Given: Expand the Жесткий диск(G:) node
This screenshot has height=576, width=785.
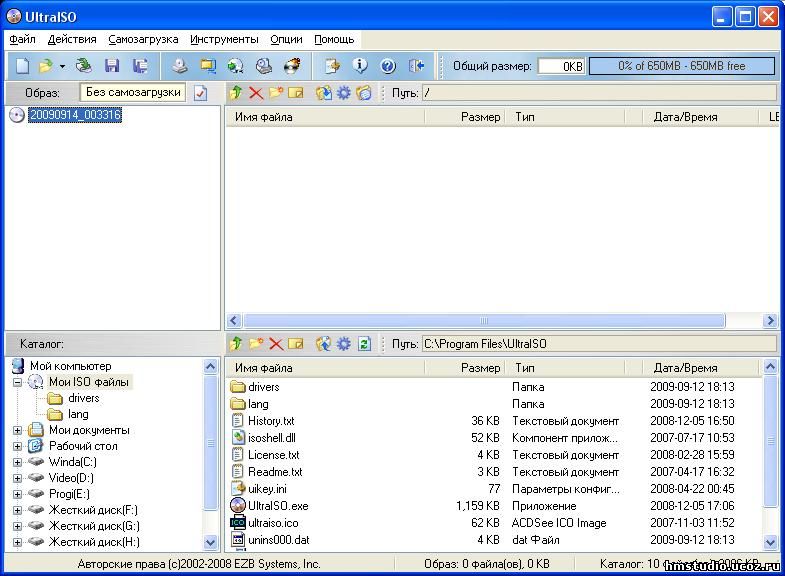Looking at the screenshot, I should pos(18,526).
